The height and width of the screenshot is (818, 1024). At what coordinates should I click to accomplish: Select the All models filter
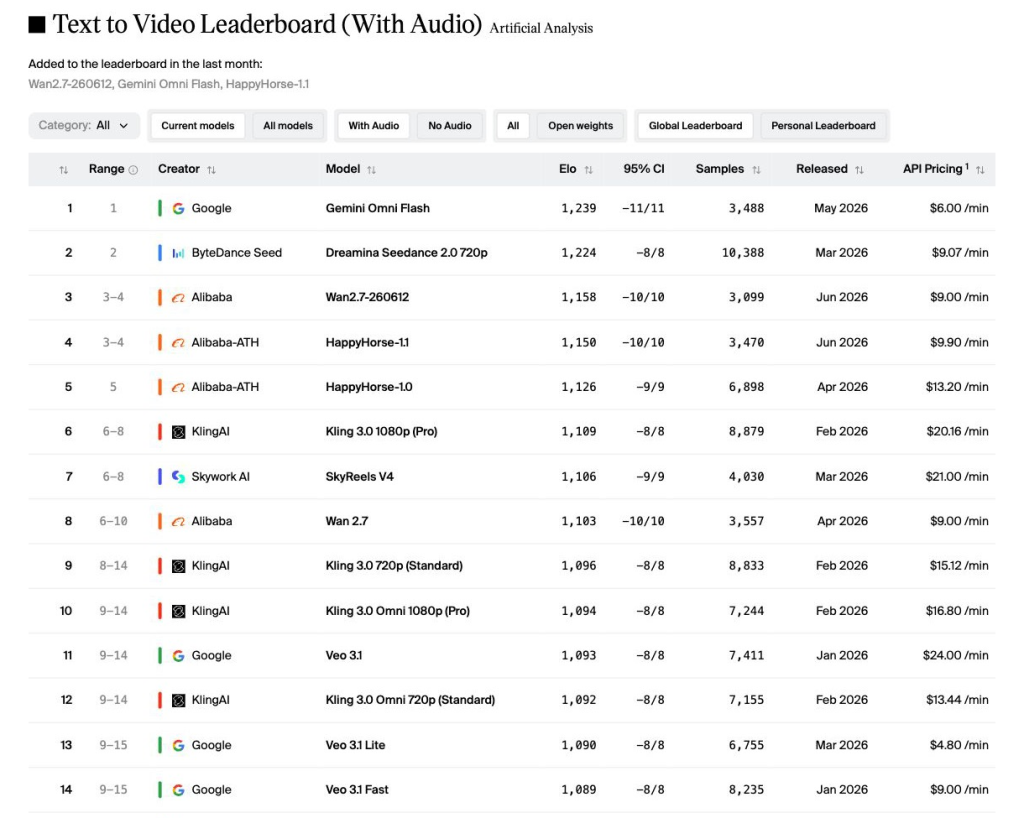click(x=287, y=125)
